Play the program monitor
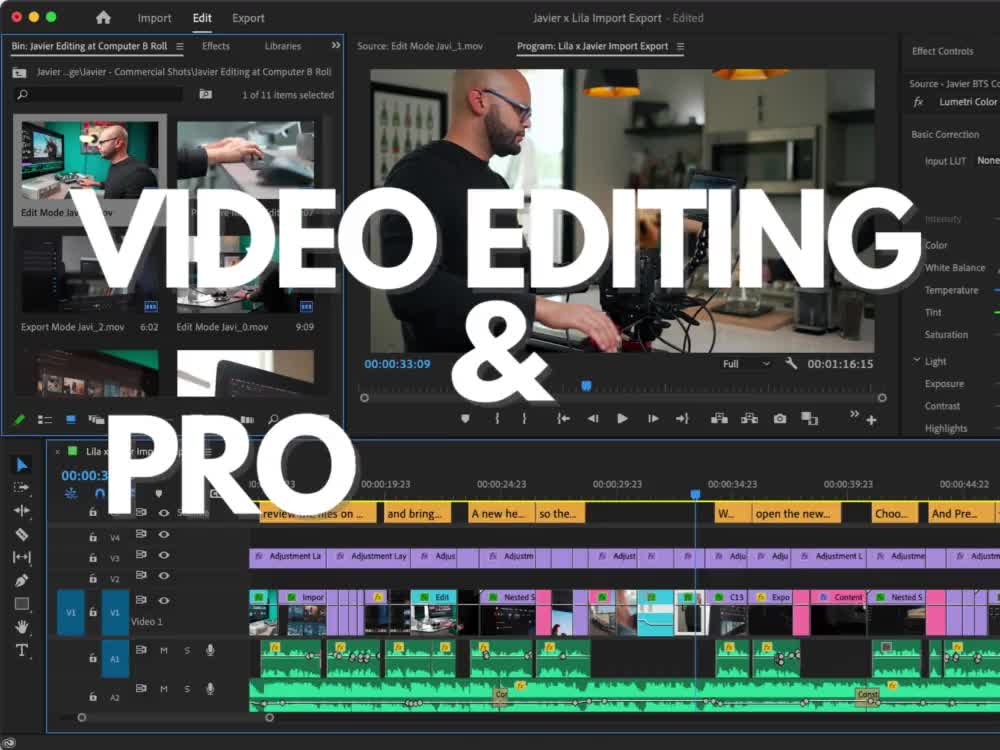 click(622, 419)
